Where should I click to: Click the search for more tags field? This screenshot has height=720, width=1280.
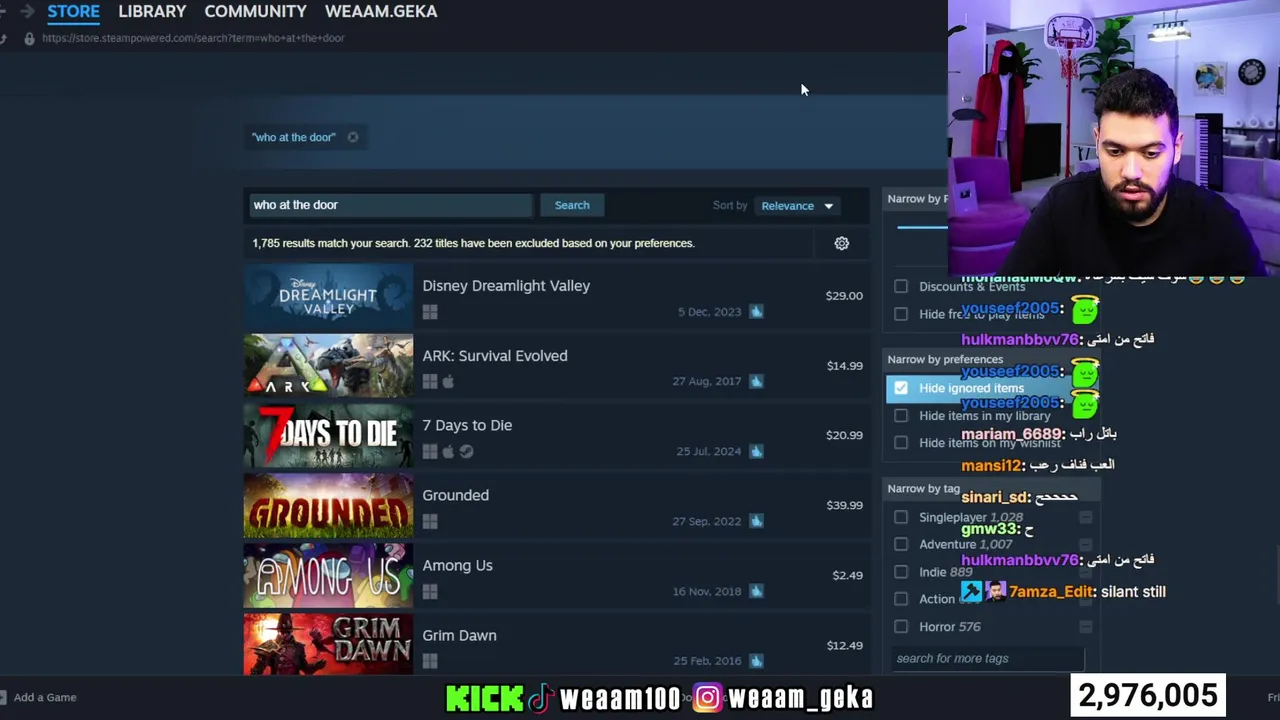[x=987, y=658]
